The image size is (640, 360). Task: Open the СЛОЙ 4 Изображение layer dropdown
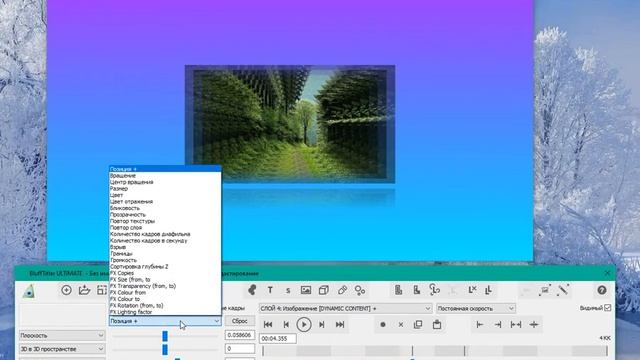click(345, 308)
